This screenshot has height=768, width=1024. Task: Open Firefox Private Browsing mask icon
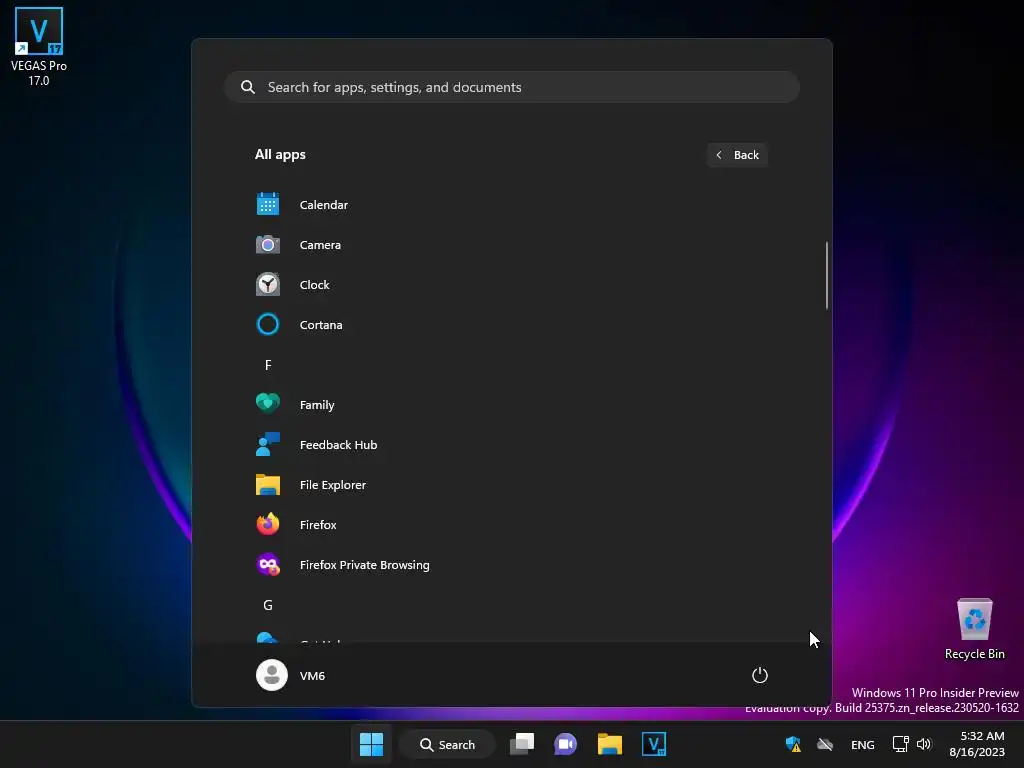point(268,565)
